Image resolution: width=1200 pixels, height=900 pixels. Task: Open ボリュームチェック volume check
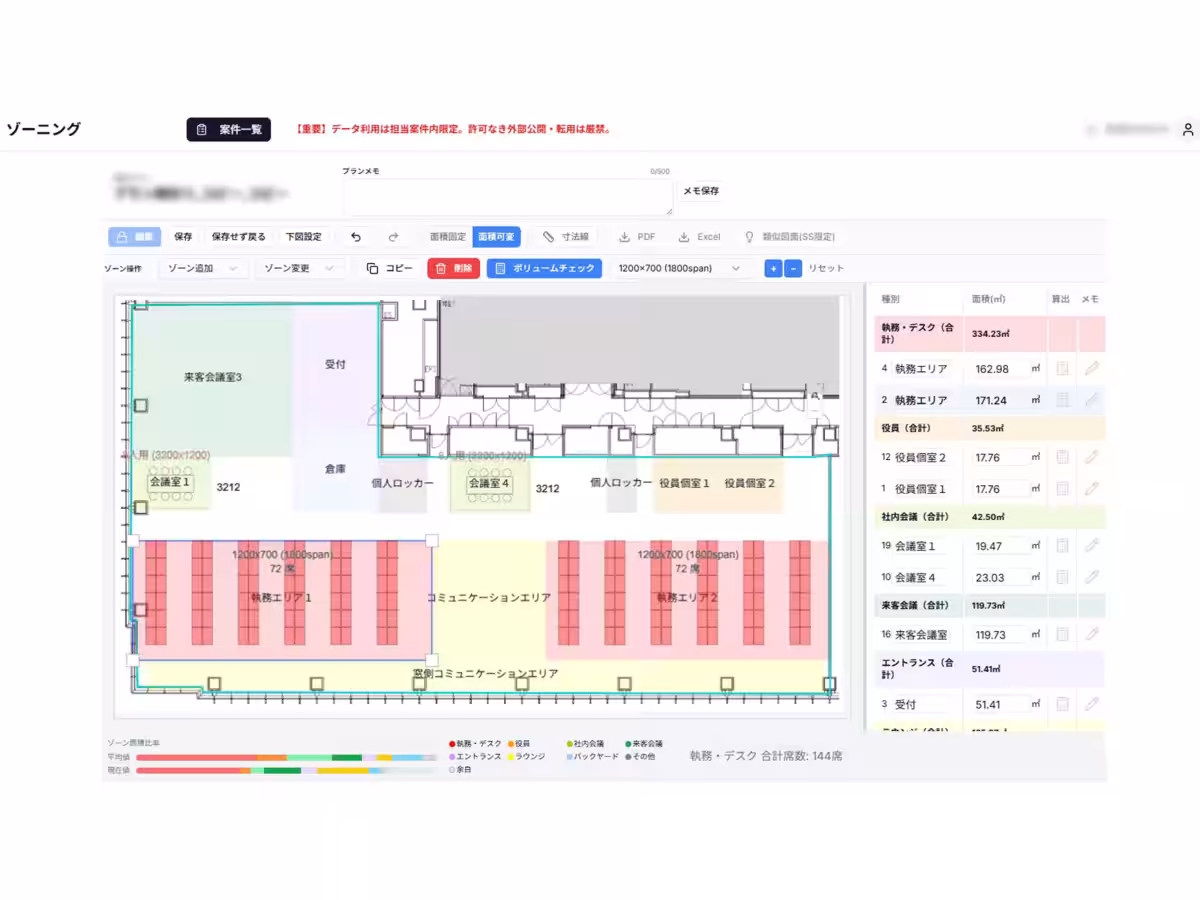[544, 268]
